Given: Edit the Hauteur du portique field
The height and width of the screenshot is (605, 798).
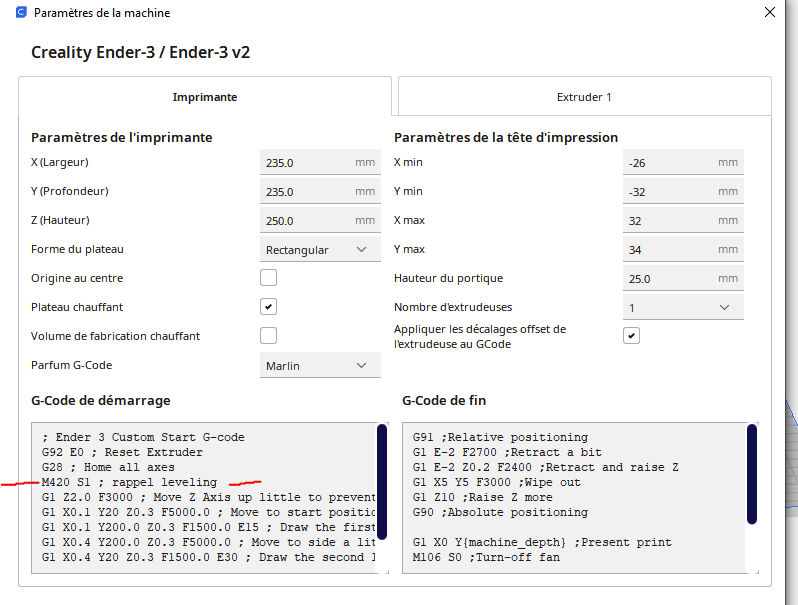Looking at the screenshot, I should point(683,279).
